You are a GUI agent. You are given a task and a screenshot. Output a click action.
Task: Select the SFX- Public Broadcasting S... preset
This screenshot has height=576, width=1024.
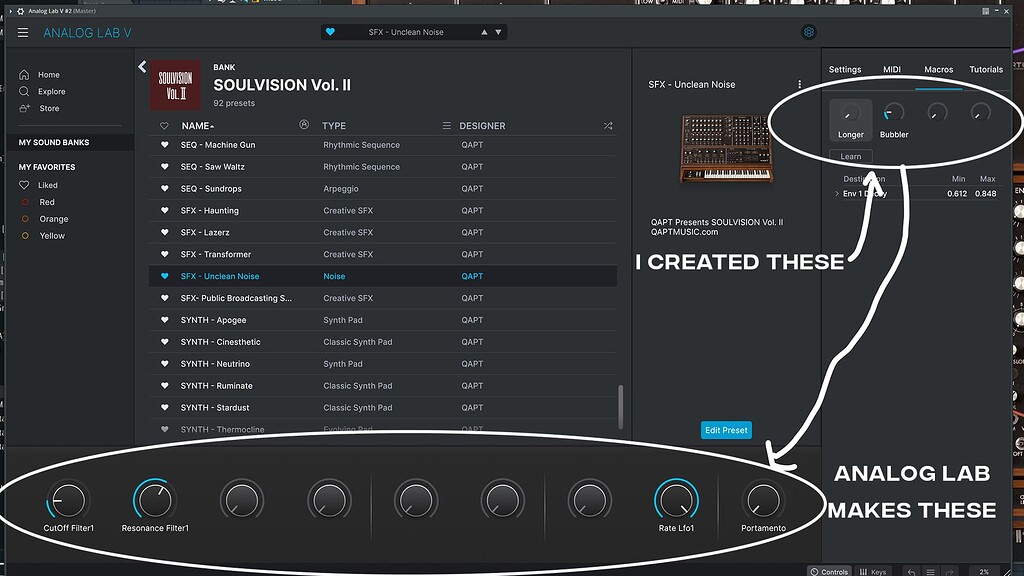click(383, 298)
